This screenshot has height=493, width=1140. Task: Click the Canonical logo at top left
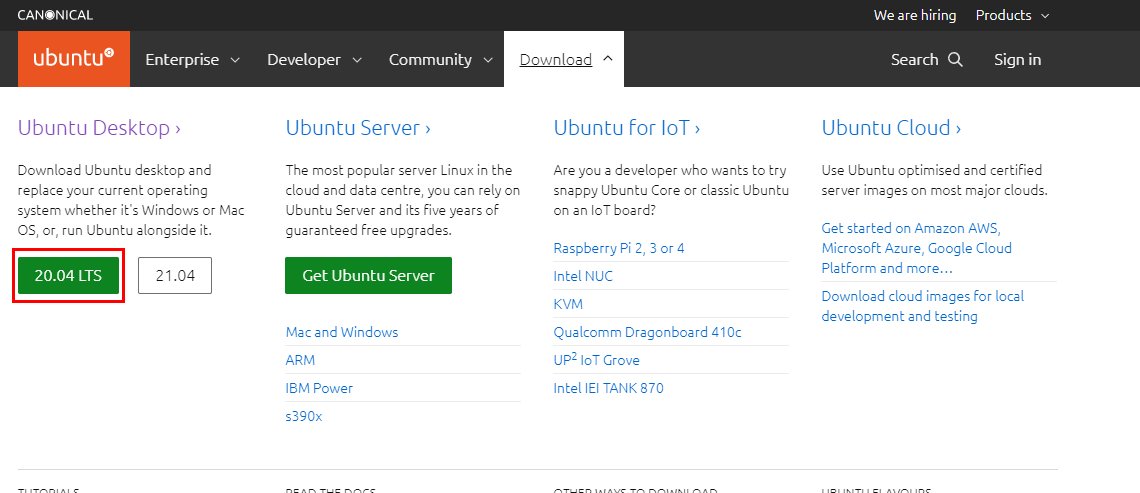(55, 15)
